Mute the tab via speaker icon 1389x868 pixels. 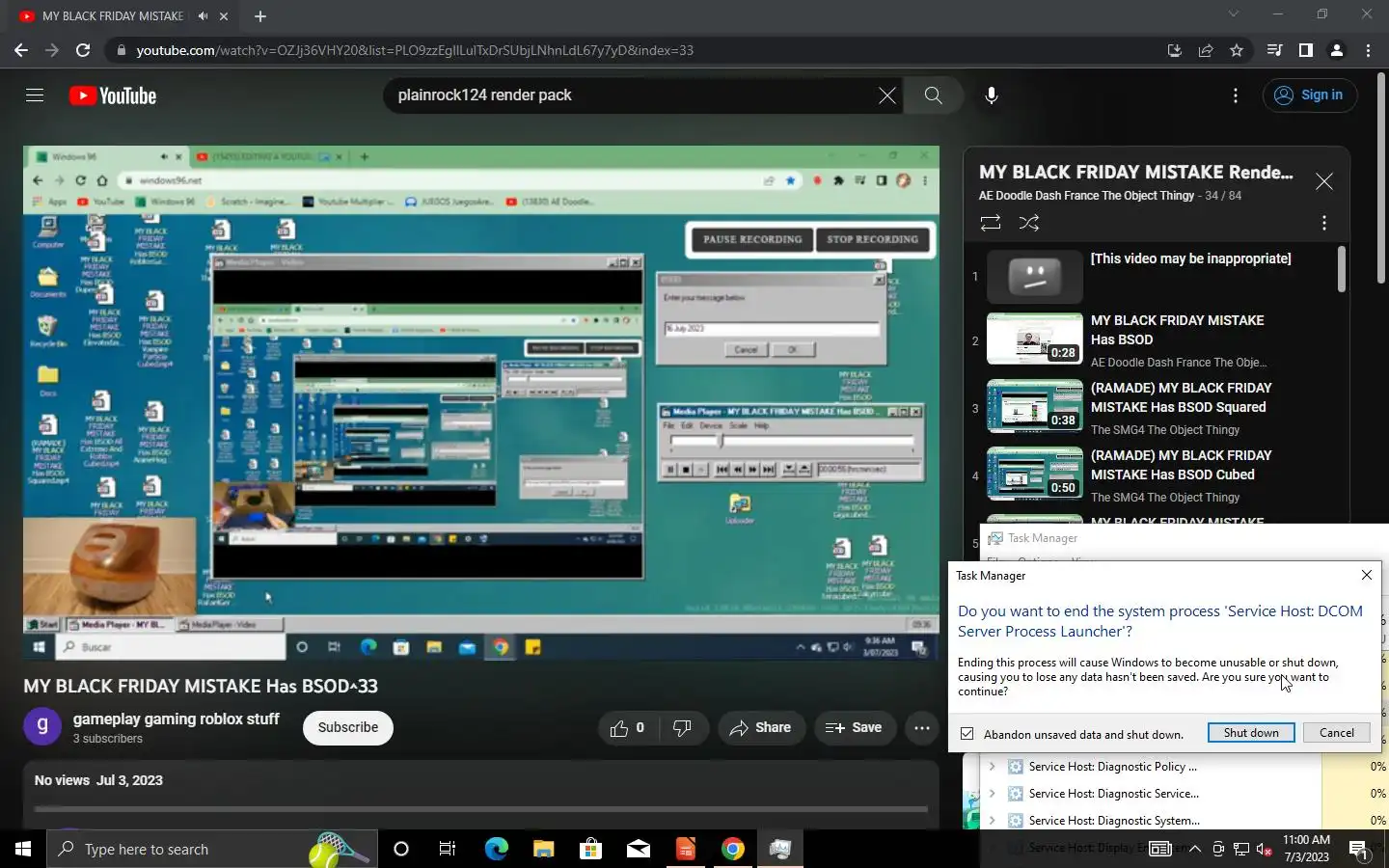click(203, 16)
